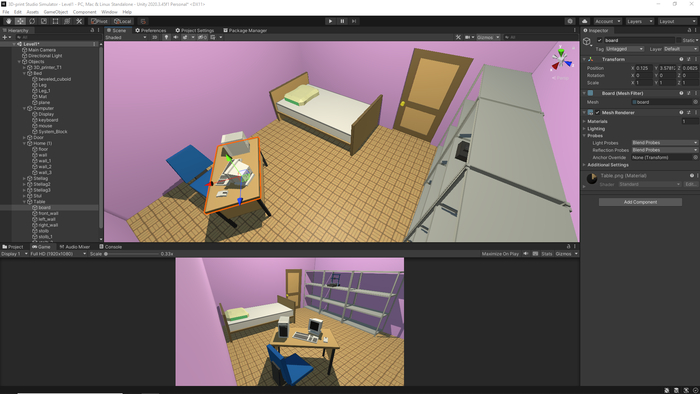Screen dimensions: 700x394
Task: Open the Cloud services icon
Action: [x=584, y=21]
